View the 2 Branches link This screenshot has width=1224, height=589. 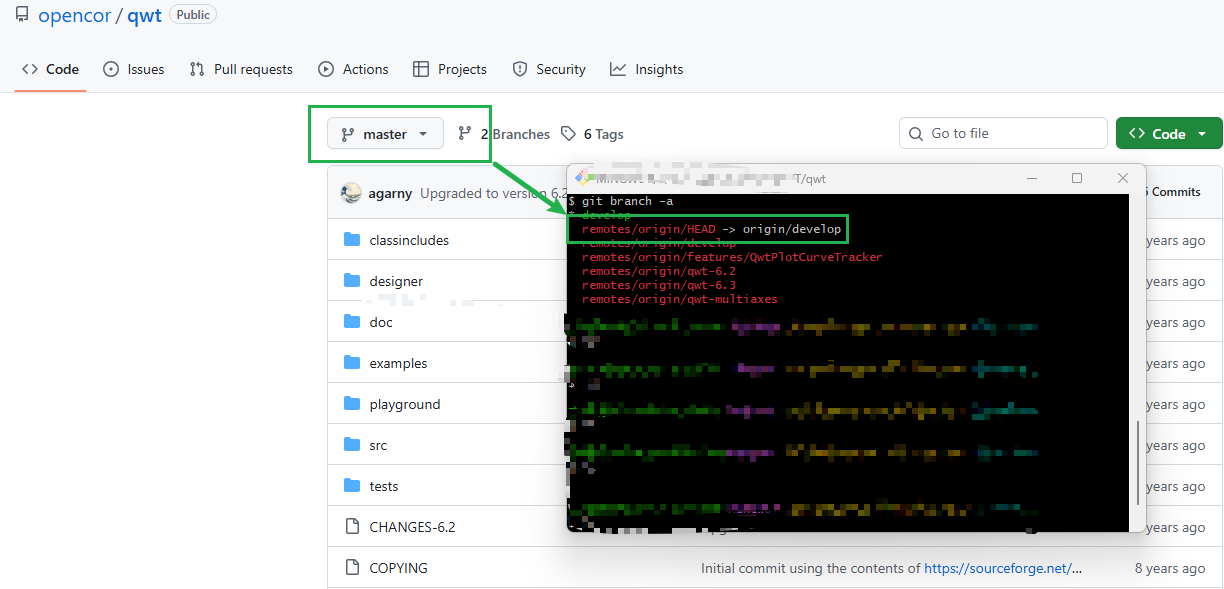pos(504,134)
